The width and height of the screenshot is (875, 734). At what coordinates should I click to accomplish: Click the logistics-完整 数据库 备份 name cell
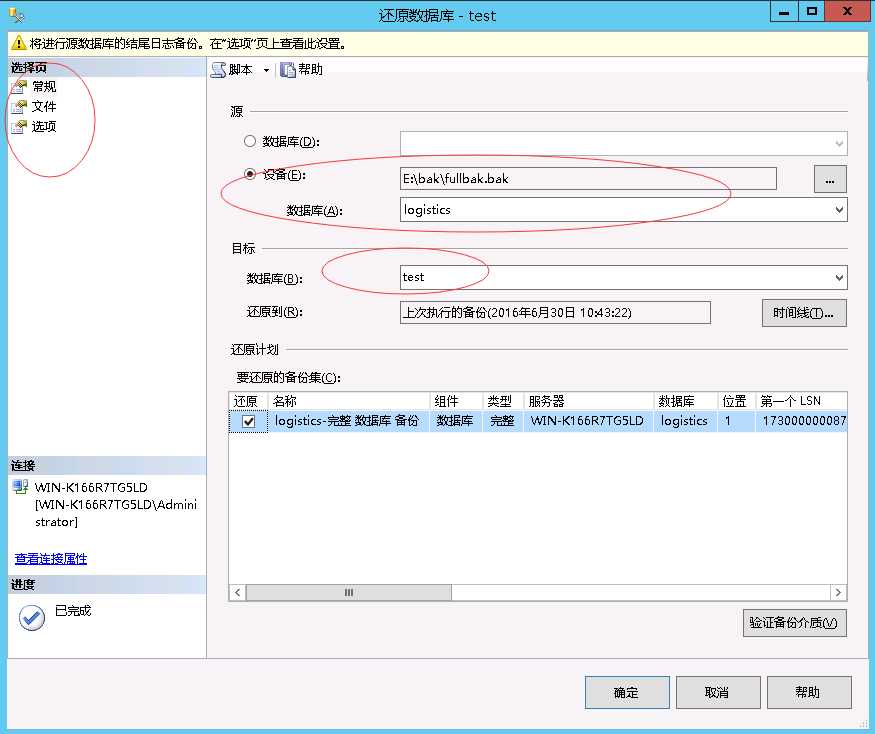(x=349, y=421)
